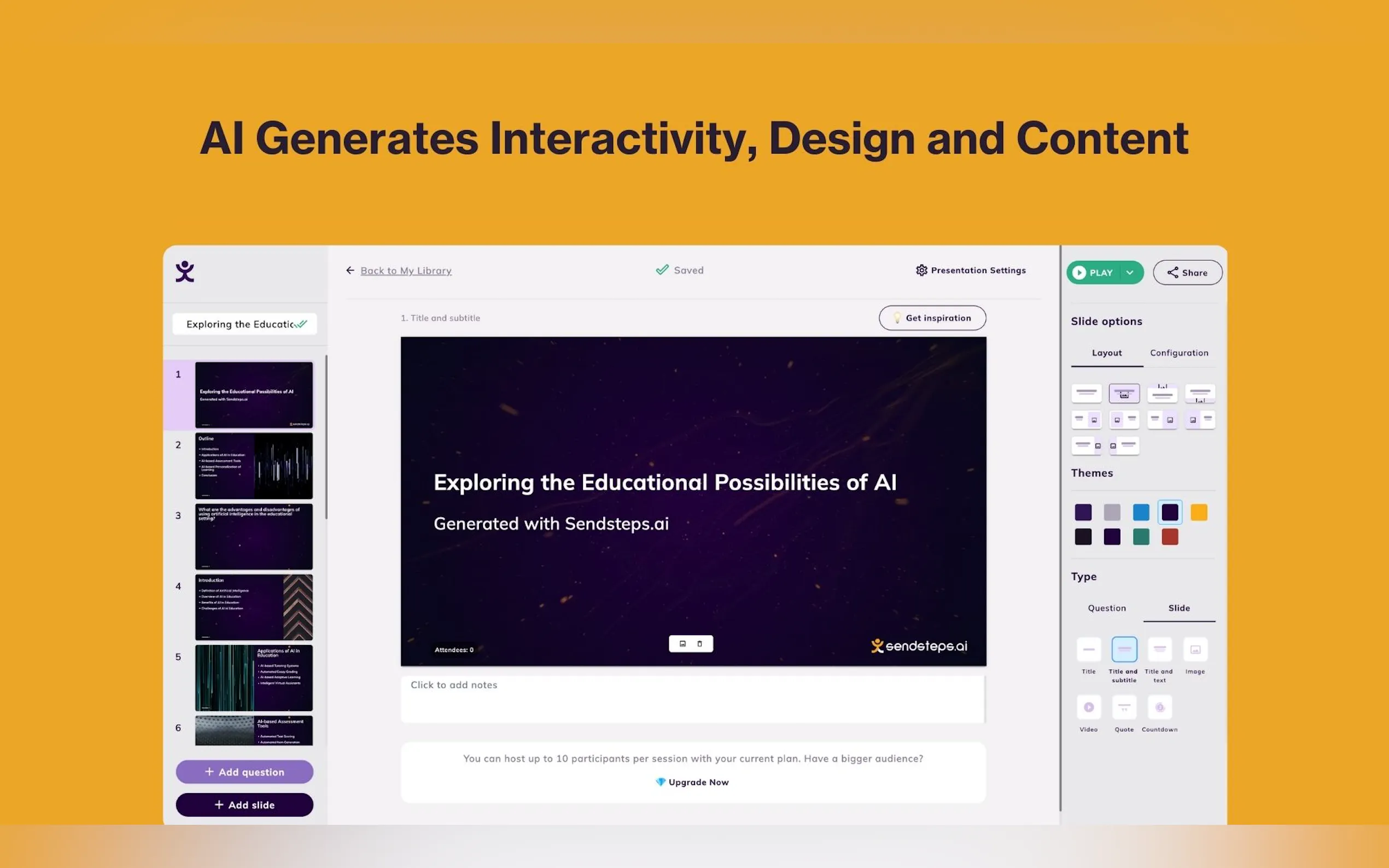Click the notes field to add notes

click(x=692, y=698)
